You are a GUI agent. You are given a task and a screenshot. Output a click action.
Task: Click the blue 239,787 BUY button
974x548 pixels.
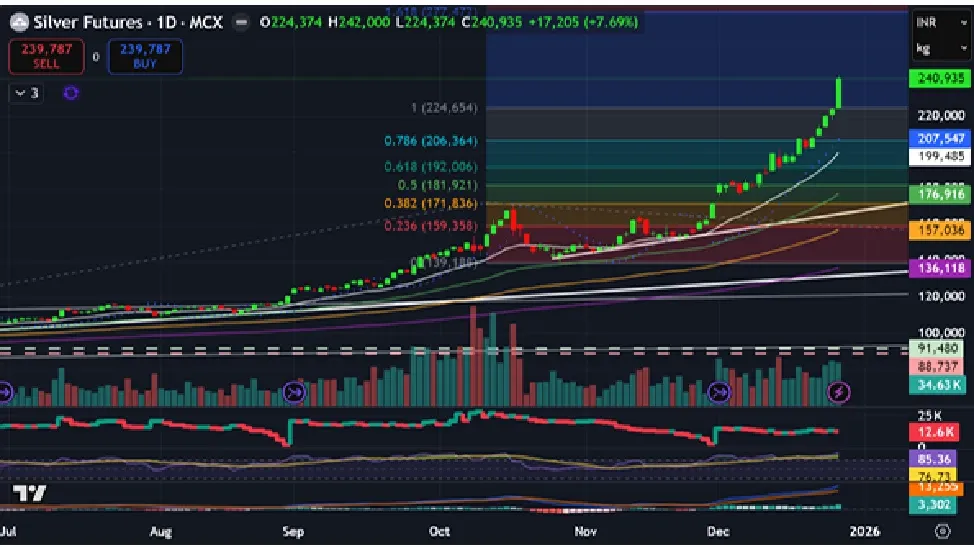click(x=145, y=57)
